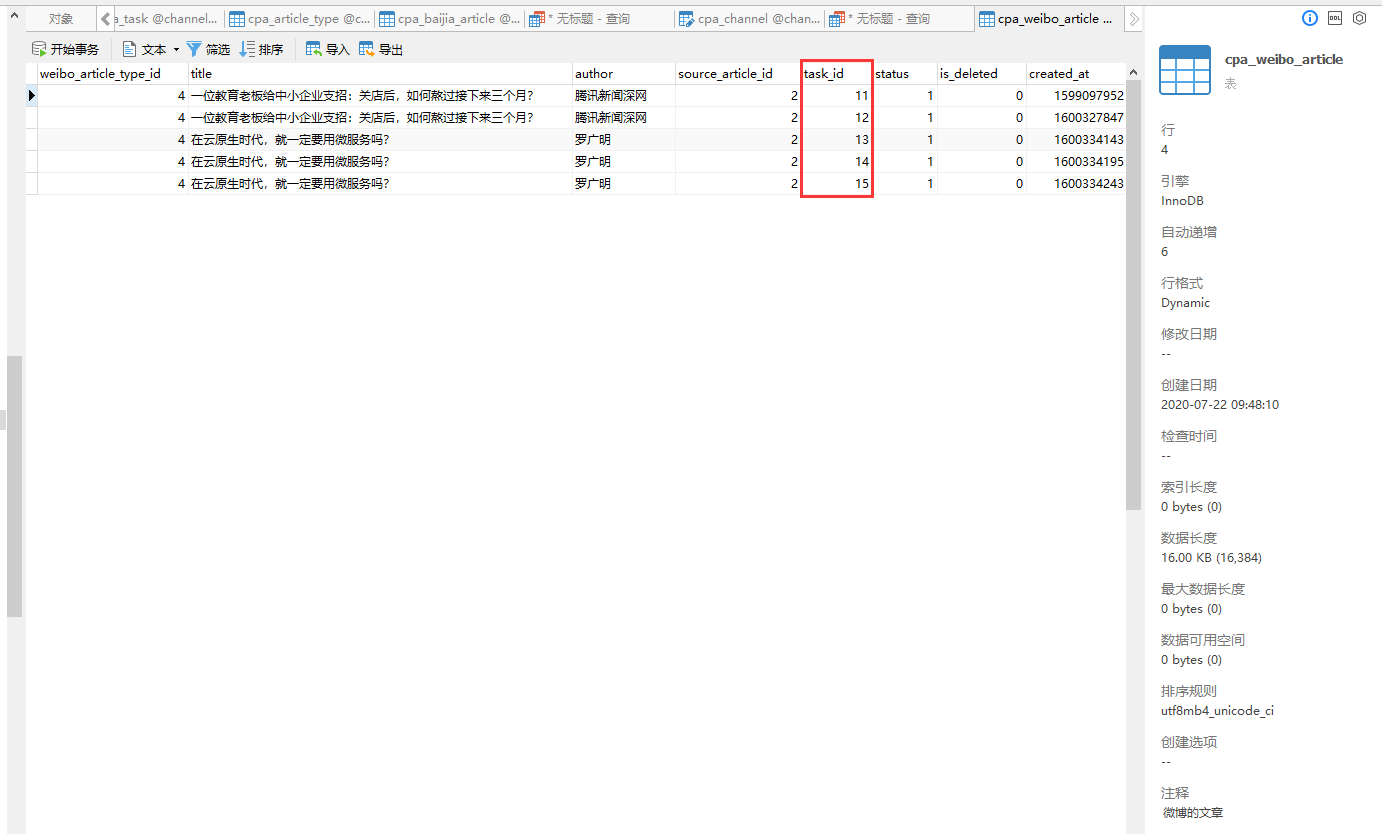Select the created_at cell 1599097952

point(1076,96)
